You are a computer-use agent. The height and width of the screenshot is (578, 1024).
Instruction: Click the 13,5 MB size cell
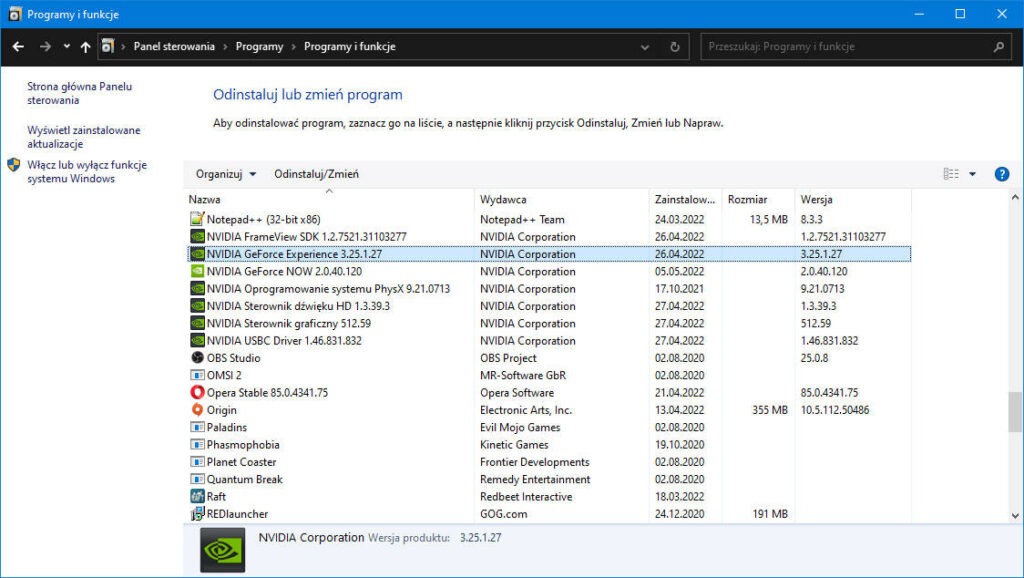click(769, 219)
